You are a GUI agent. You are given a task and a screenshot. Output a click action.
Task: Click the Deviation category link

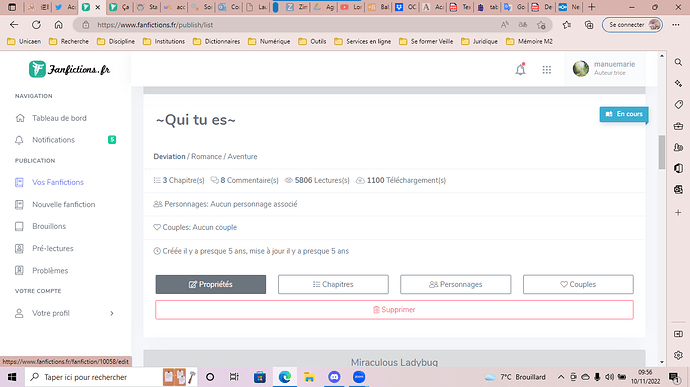pos(169,157)
